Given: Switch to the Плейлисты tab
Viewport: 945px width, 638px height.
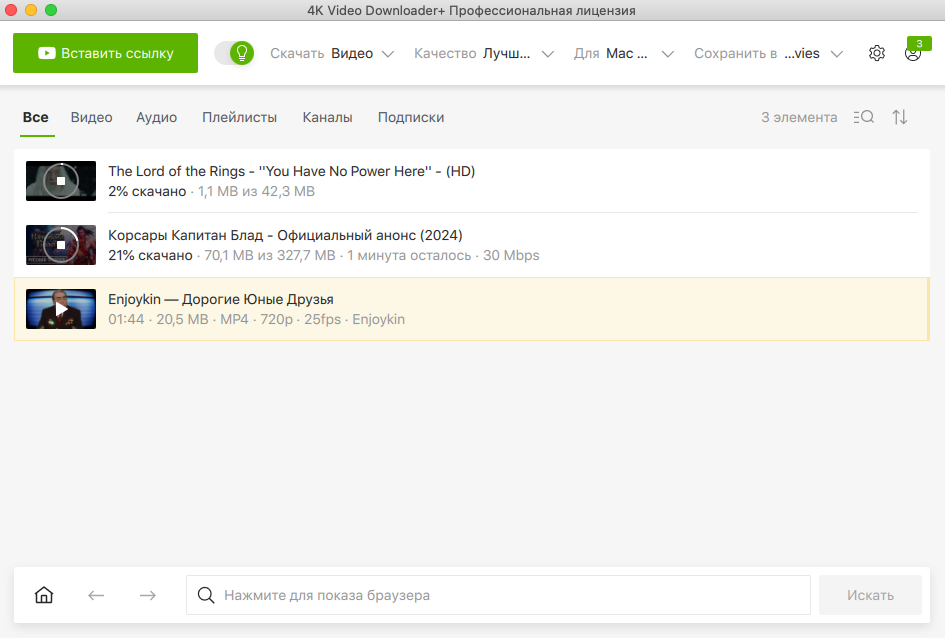Looking at the screenshot, I should coord(239,117).
